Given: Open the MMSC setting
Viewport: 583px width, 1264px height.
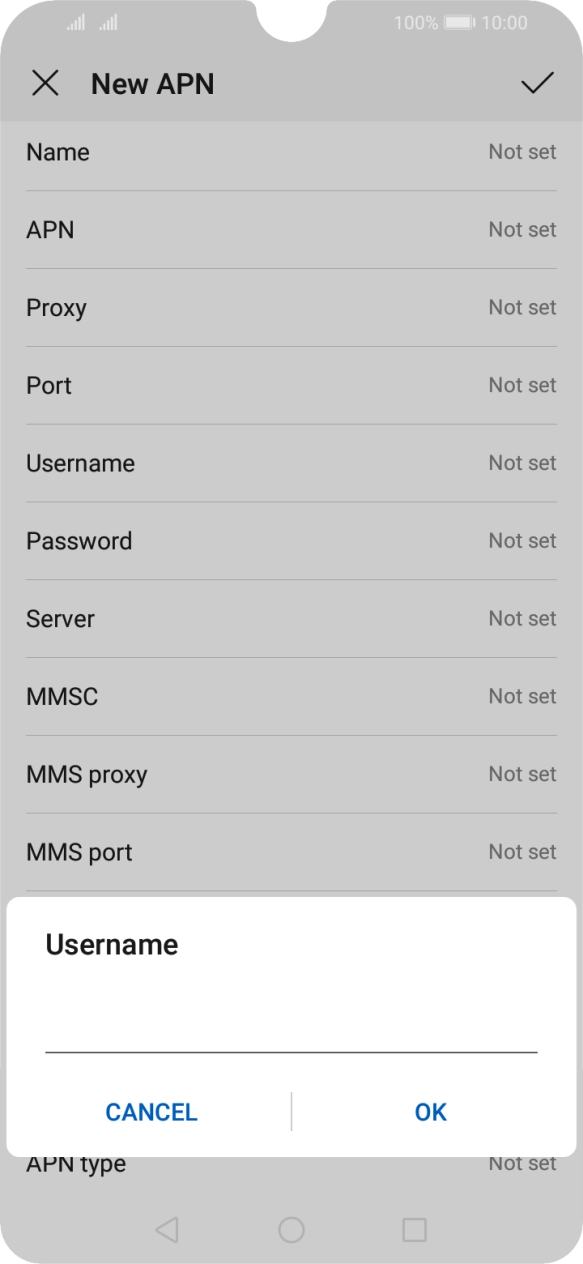Looking at the screenshot, I should (x=291, y=696).
